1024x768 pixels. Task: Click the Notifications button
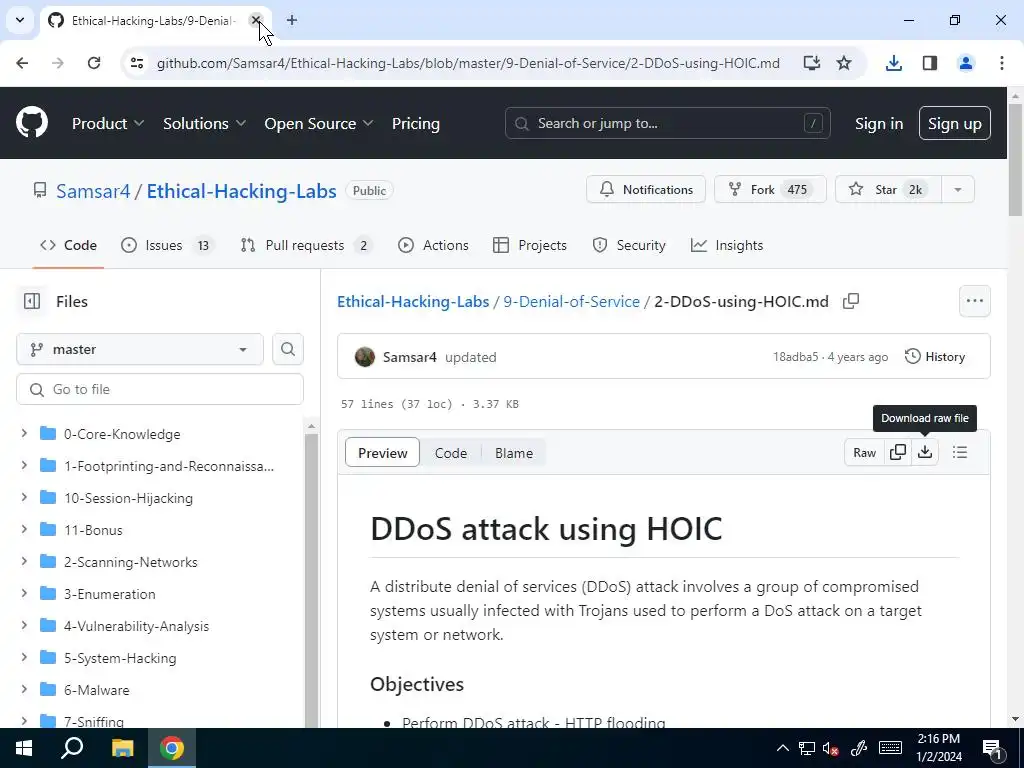[646, 189]
